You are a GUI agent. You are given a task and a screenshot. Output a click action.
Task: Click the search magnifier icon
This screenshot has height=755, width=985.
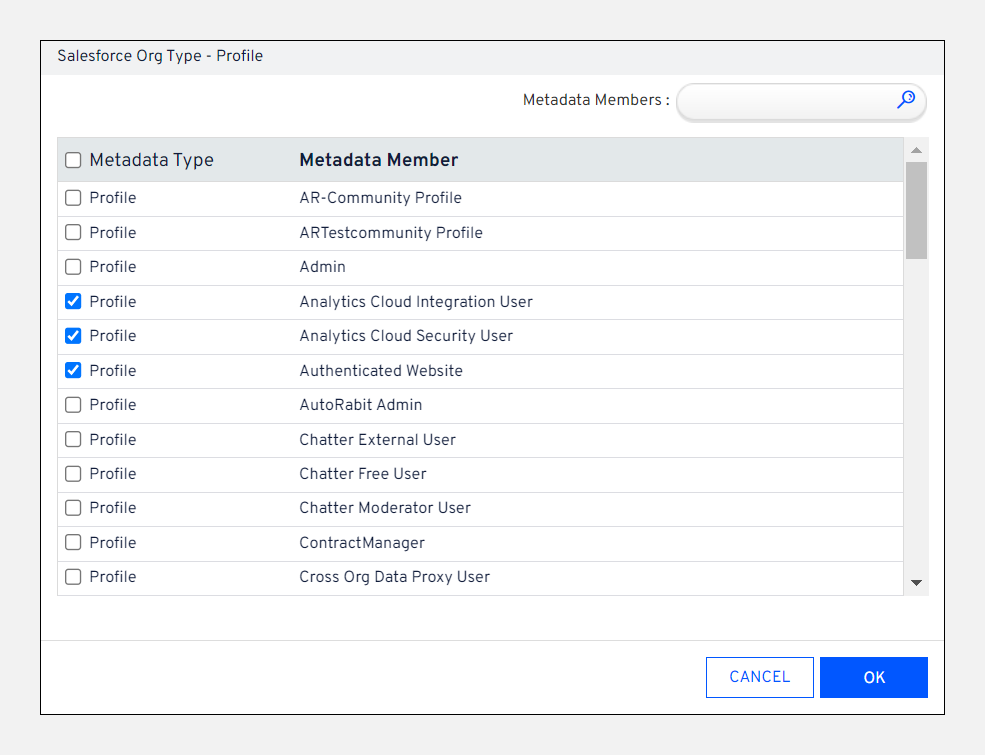(x=906, y=100)
